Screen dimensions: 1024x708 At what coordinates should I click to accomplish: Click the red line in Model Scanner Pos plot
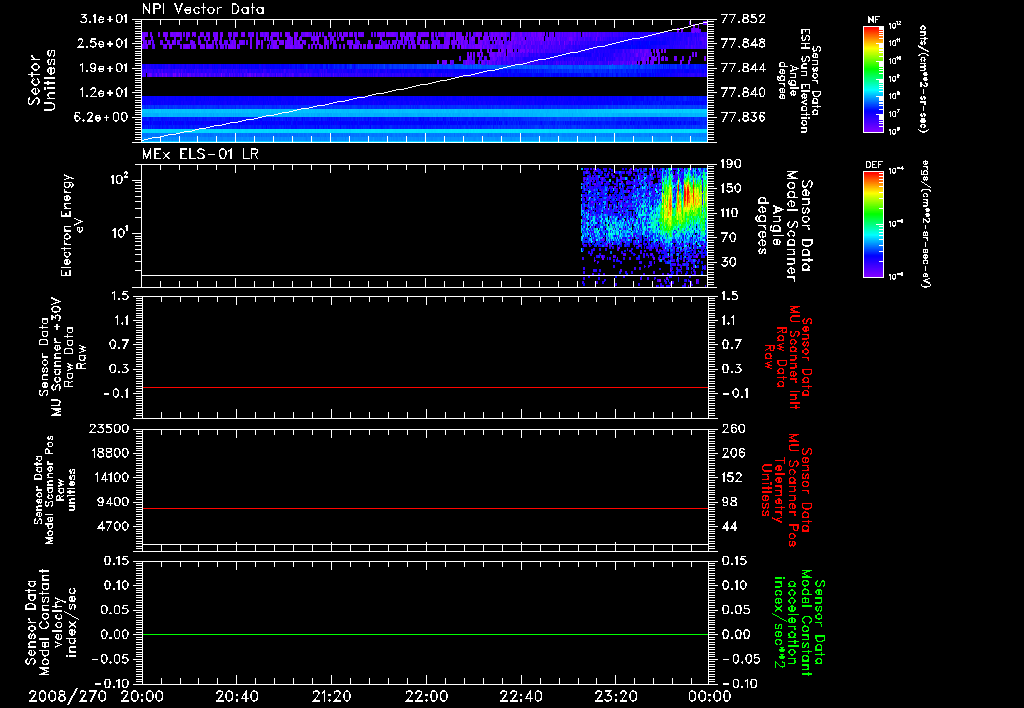[425, 508]
